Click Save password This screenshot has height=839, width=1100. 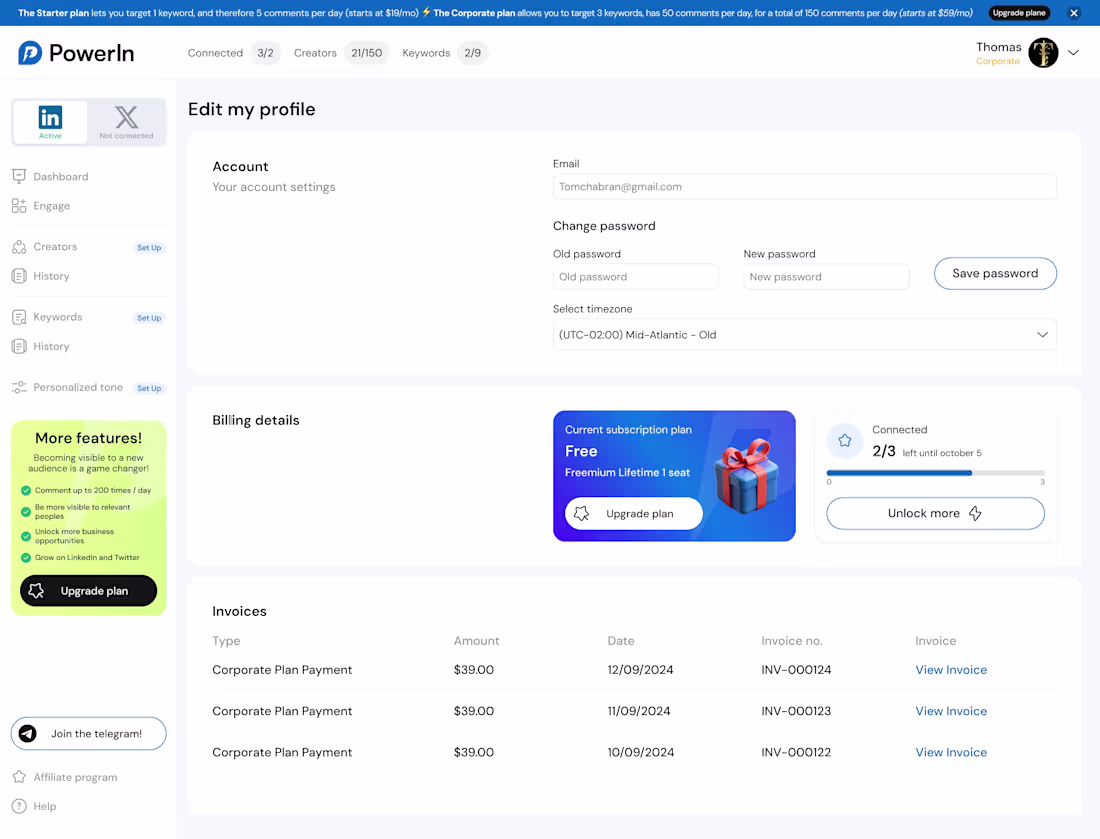995,273
